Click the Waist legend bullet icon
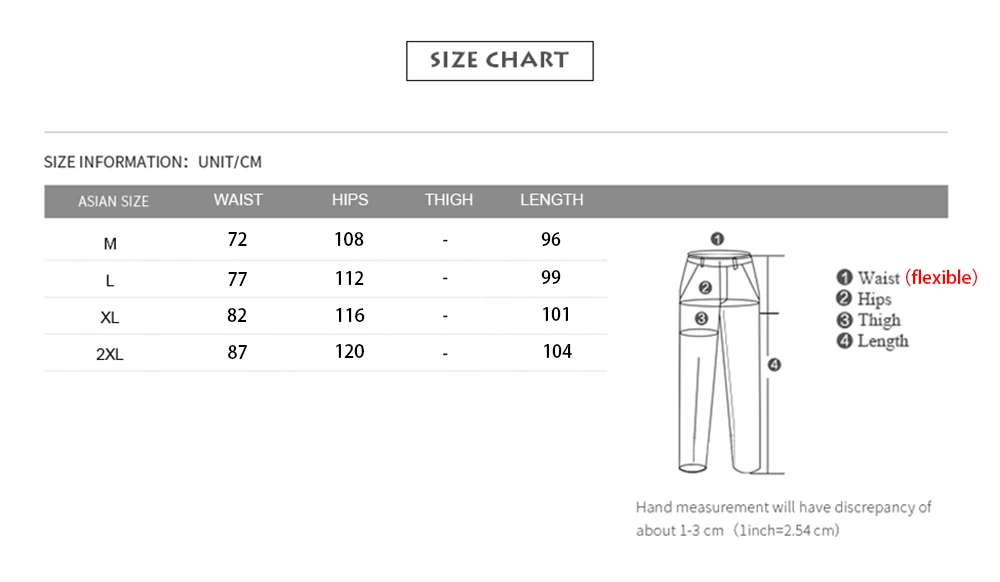This screenshot has width=1000, height=582. [x=844, y=278]
